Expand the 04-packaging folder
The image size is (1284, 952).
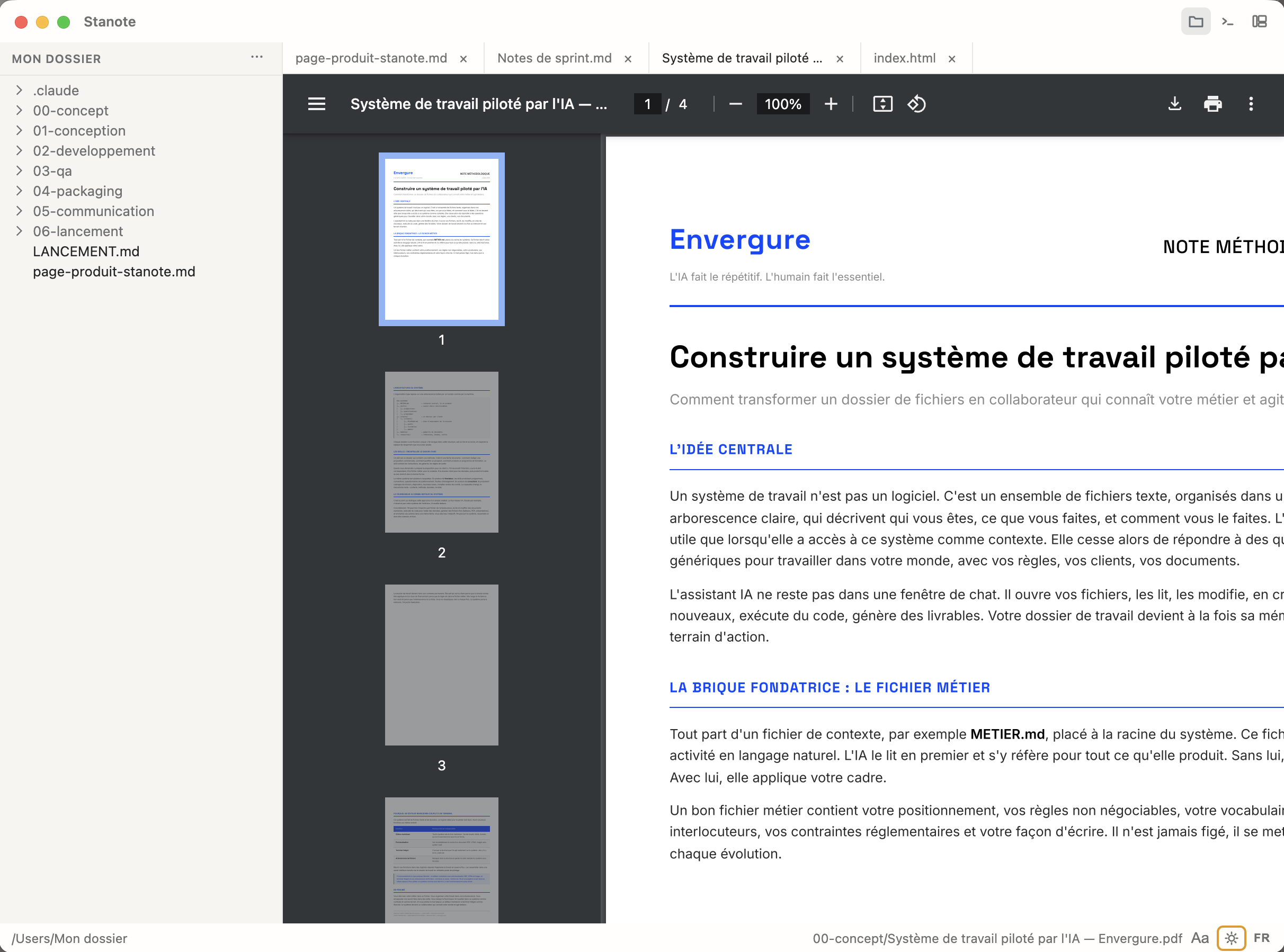click(x=19, y=191)
